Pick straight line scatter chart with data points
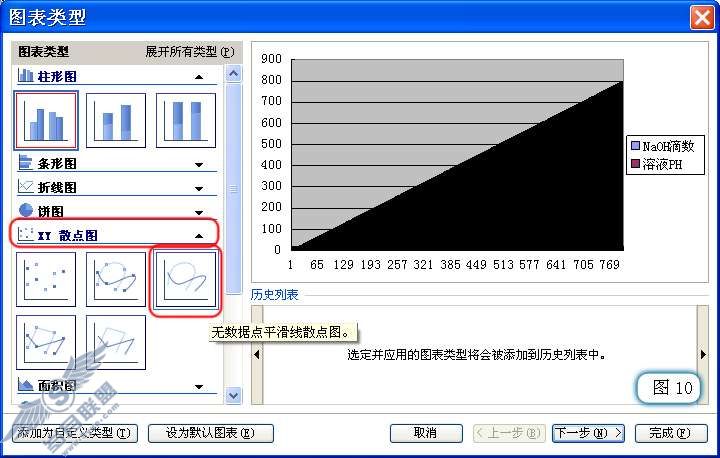This screenshot has width=720, height=458. (x=46, y=342)
